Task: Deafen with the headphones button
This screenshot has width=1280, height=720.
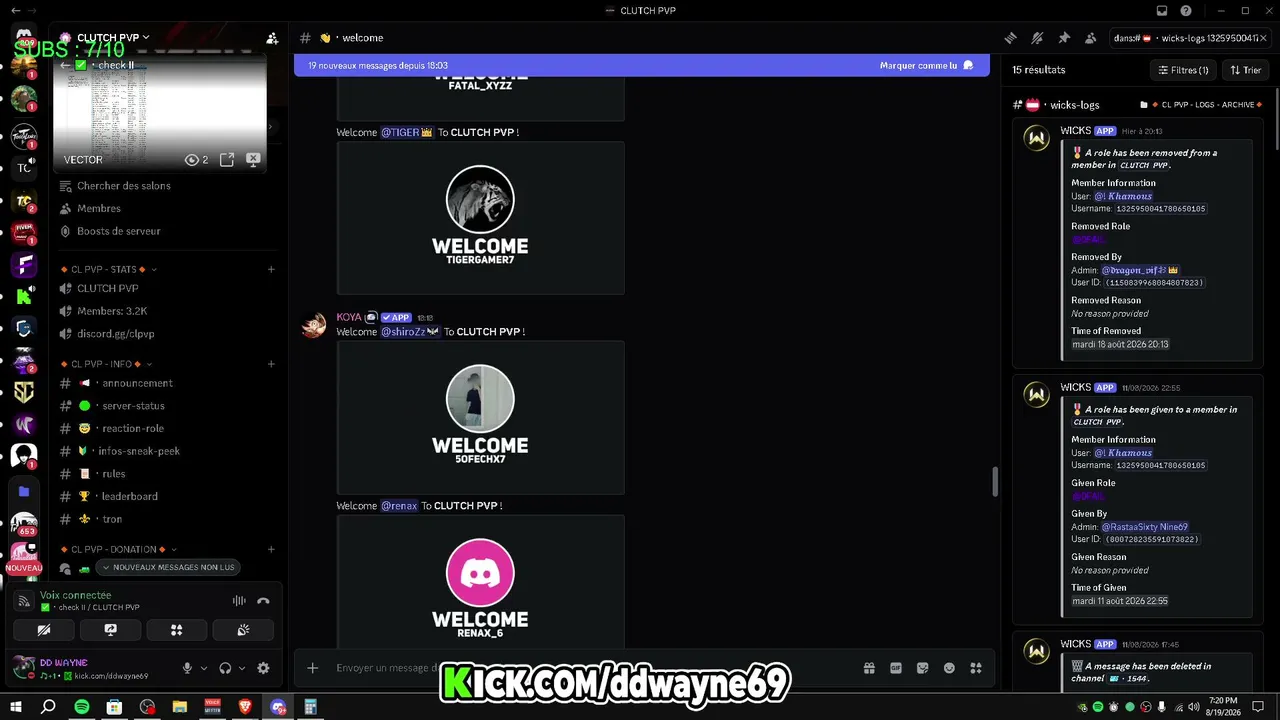Action: (225, 668)
